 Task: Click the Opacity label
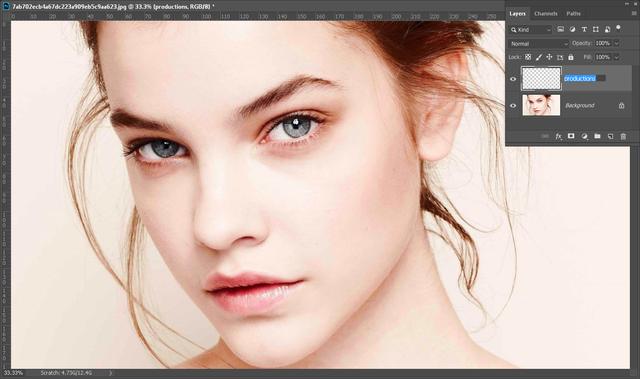(582, 43)
